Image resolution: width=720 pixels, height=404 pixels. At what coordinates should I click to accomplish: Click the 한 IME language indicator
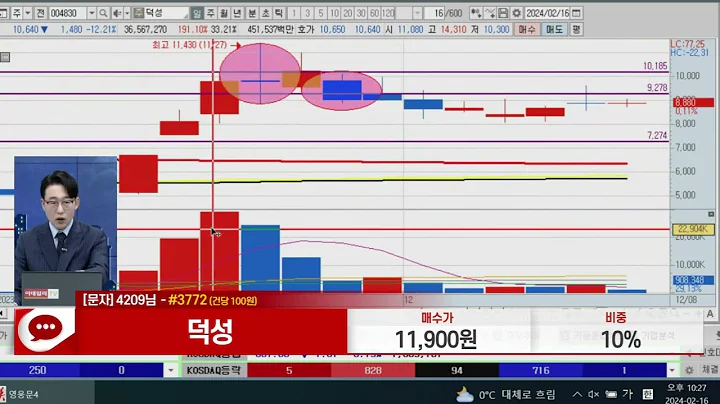point(647,394)
